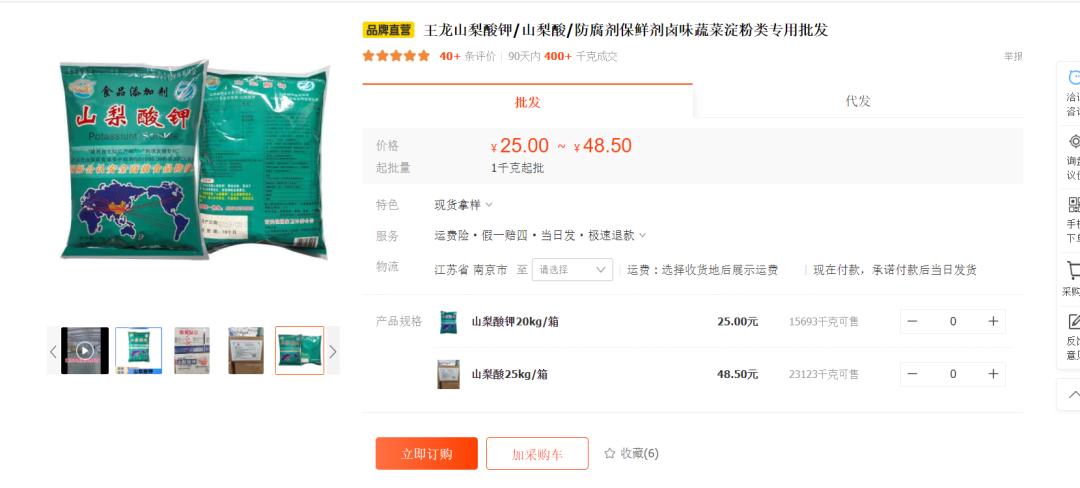This screenshot has height=488, width=1080.
Task: Click the 立即订购 button
Action: [426, 454]
